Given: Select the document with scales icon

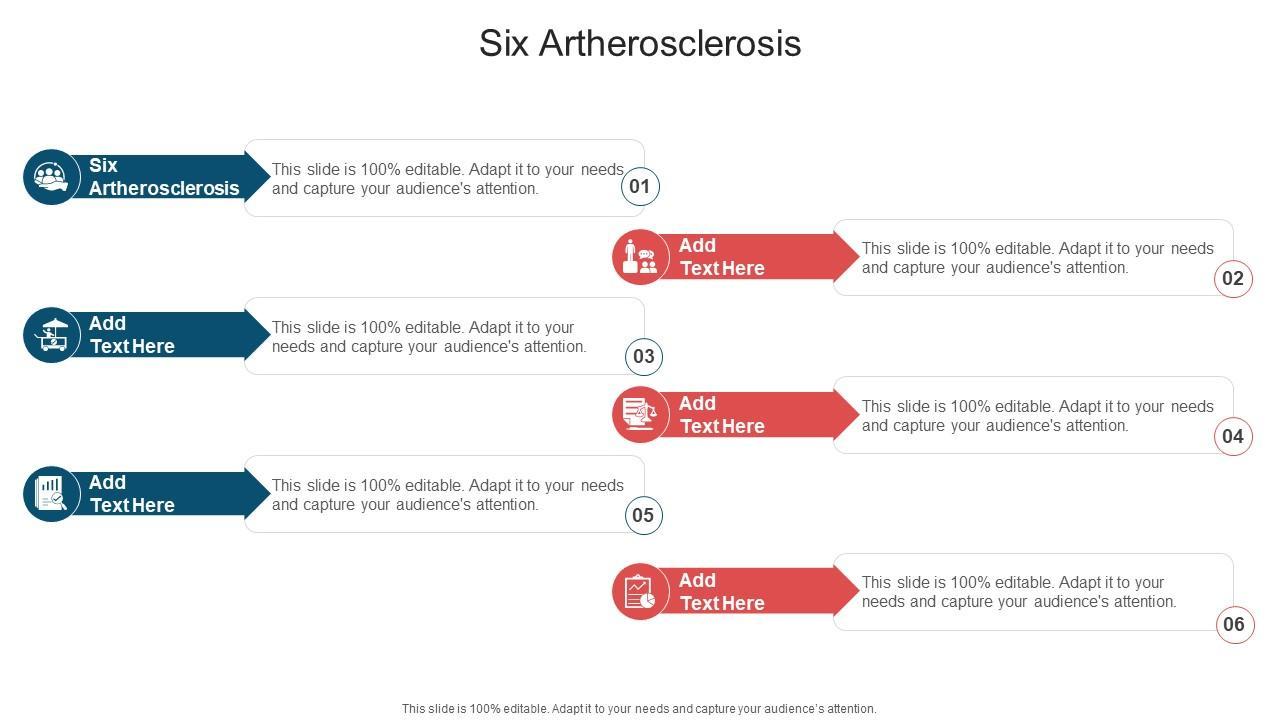Looking at the screenshot, I should point(640,414).
